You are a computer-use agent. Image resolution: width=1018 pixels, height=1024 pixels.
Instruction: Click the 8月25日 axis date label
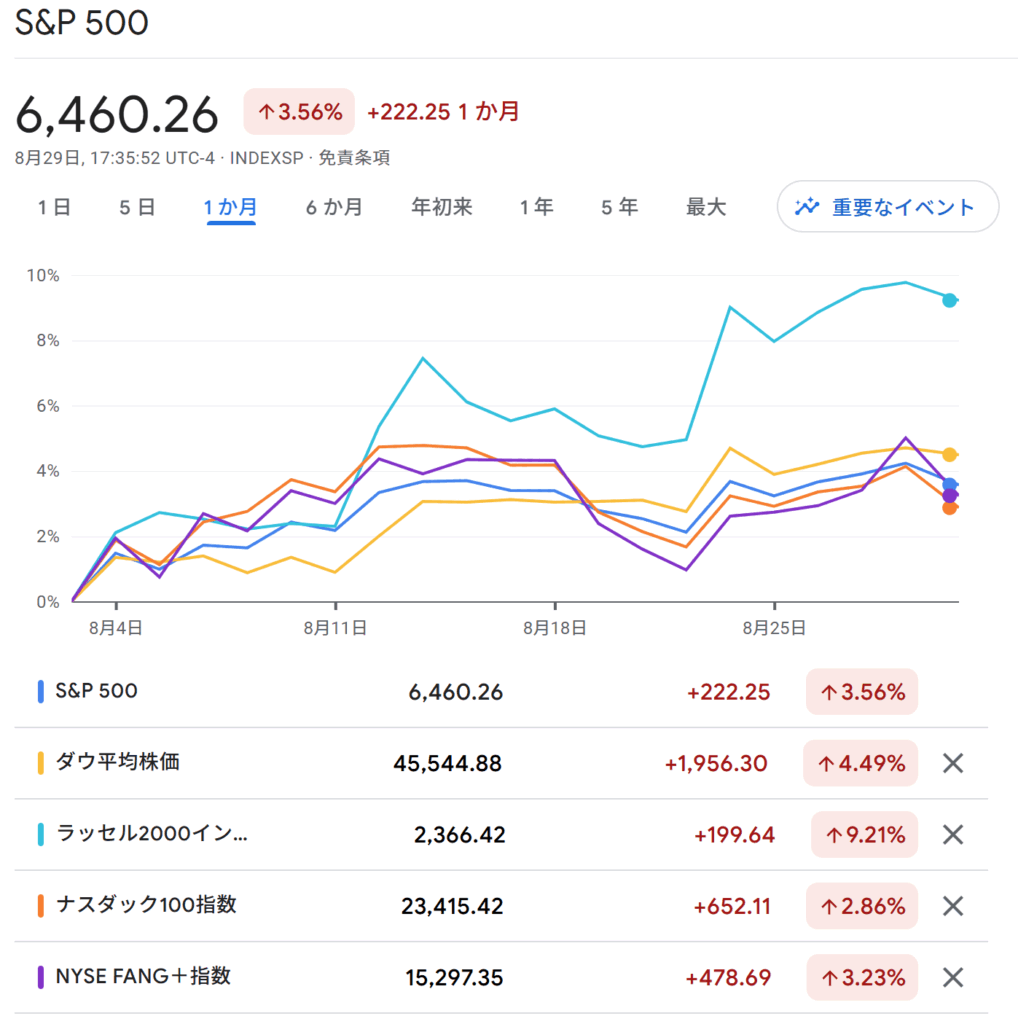774,628
